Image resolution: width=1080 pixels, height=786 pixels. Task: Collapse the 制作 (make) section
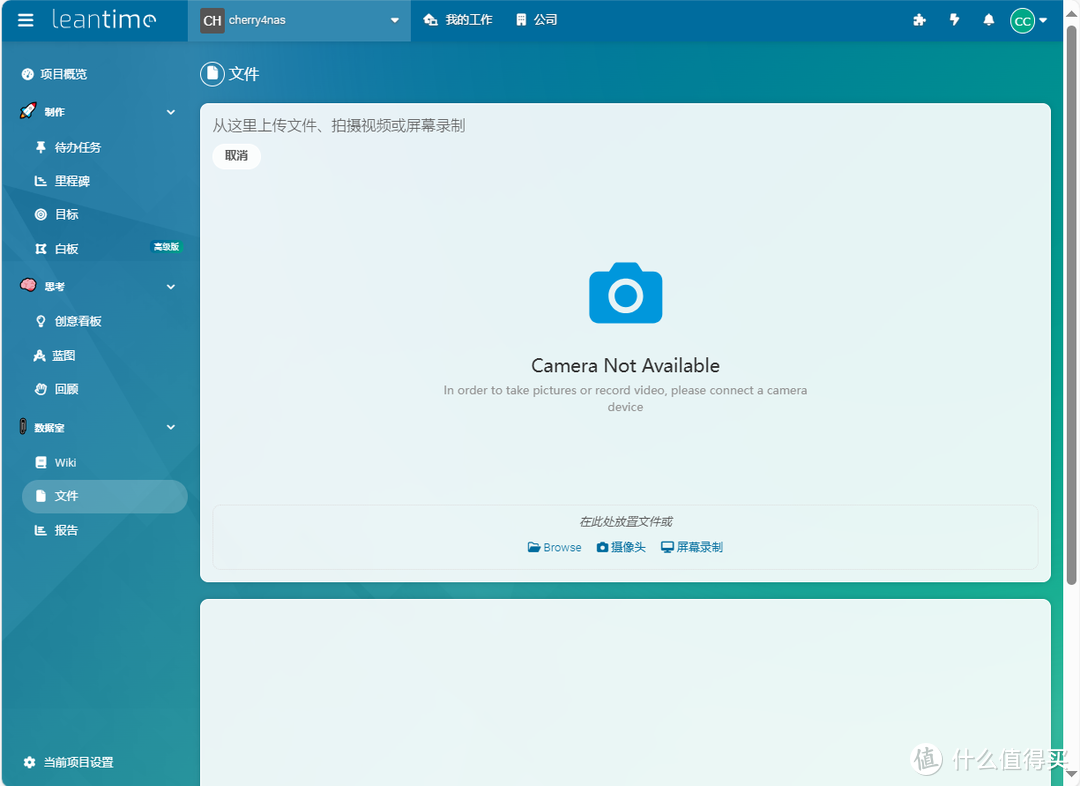pyautogui.click(x=171, y=111)
